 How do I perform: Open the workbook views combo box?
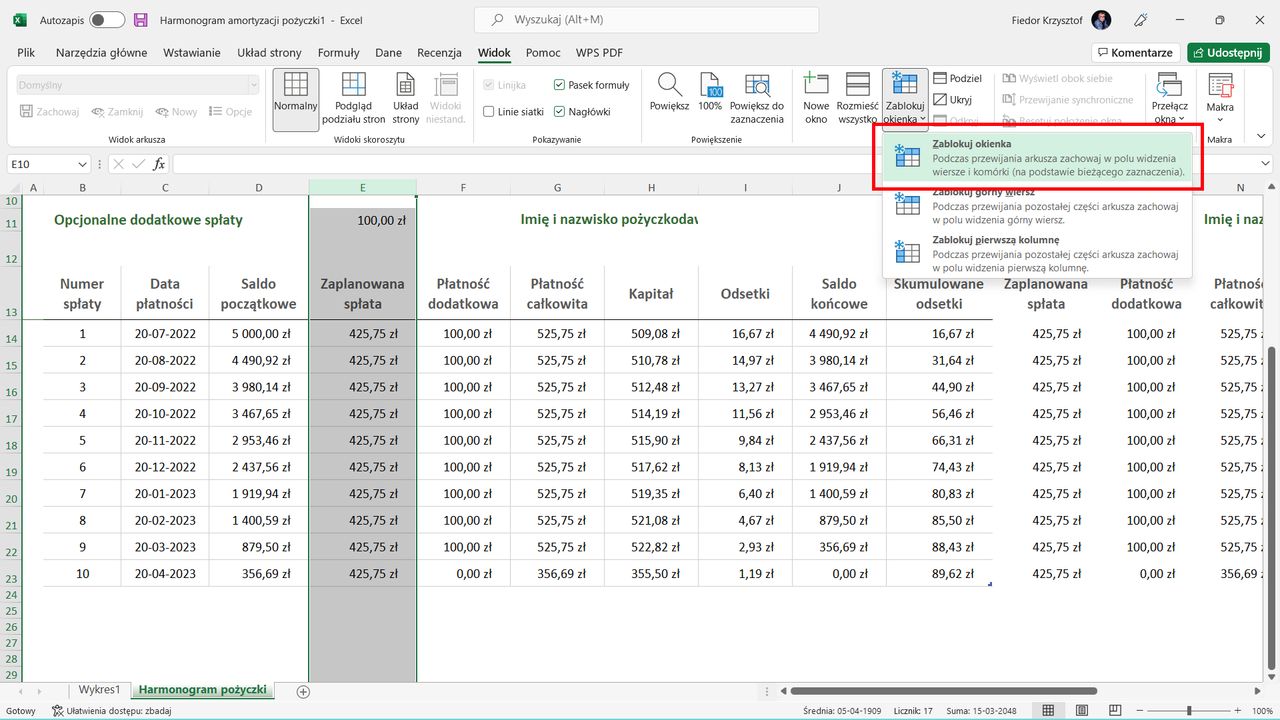(x=137, y=83)
